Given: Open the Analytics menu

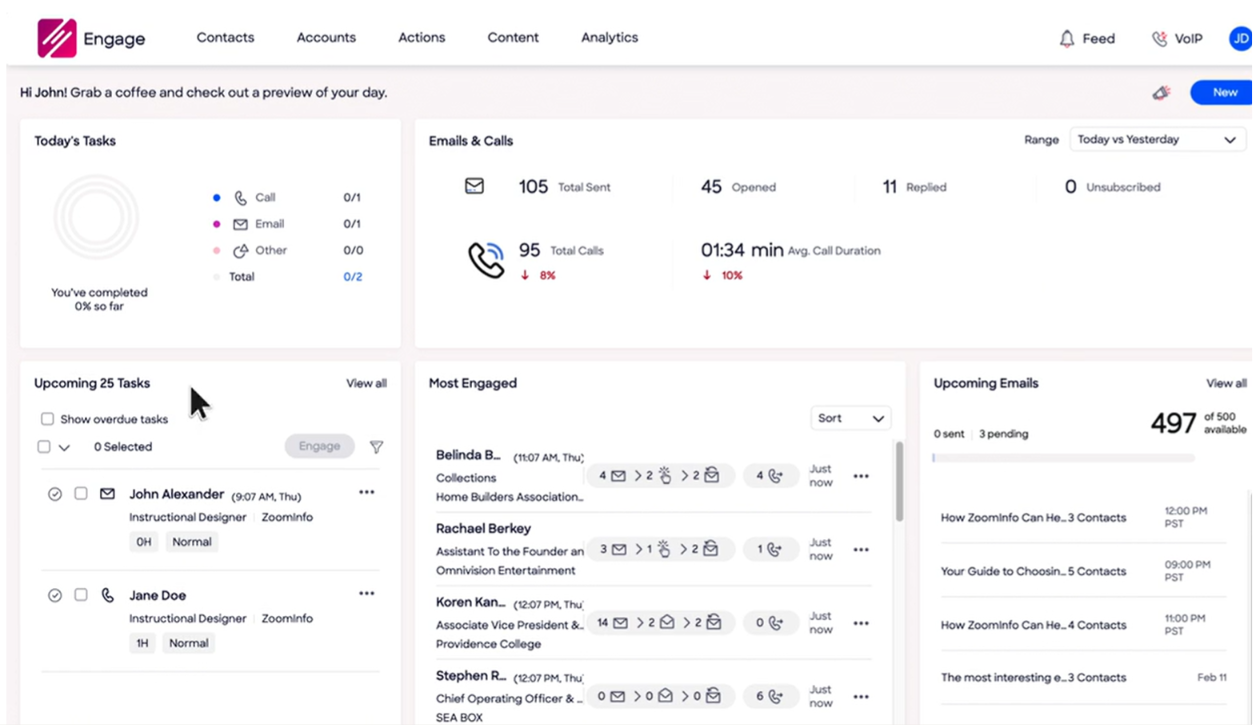Looking at the screenshot, I should tap(609, 38).
